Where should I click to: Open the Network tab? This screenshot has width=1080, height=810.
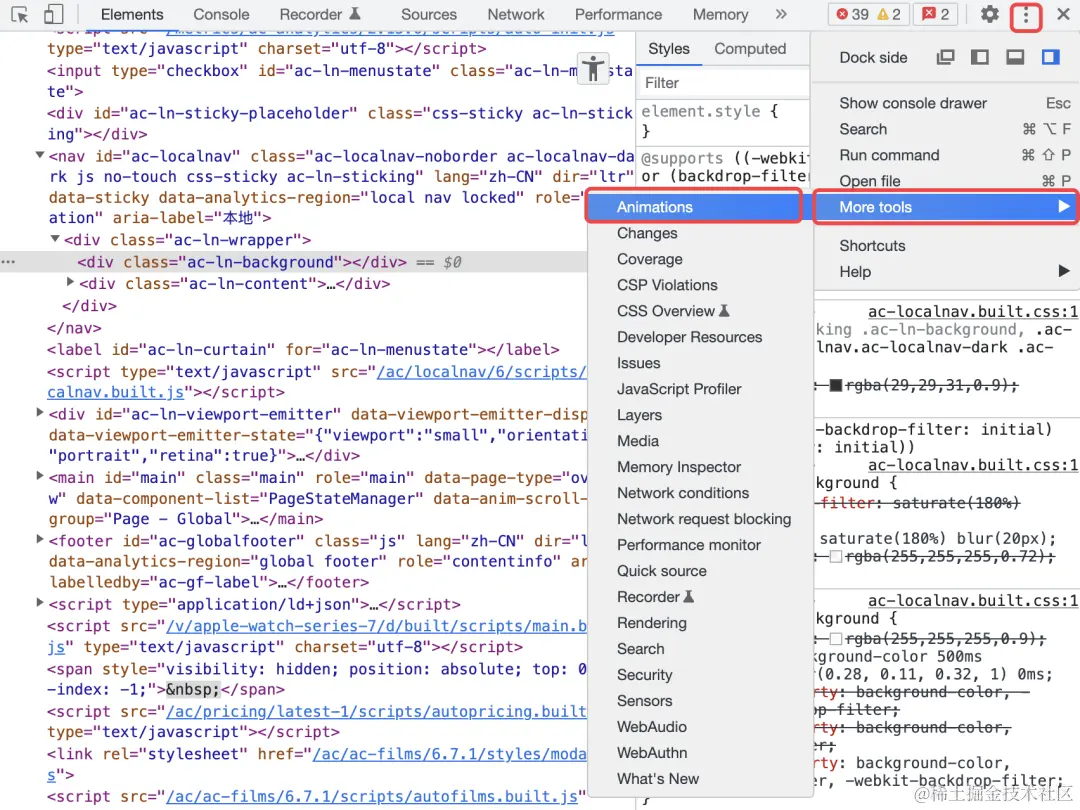pyautogui.click(x=516, y=14)
